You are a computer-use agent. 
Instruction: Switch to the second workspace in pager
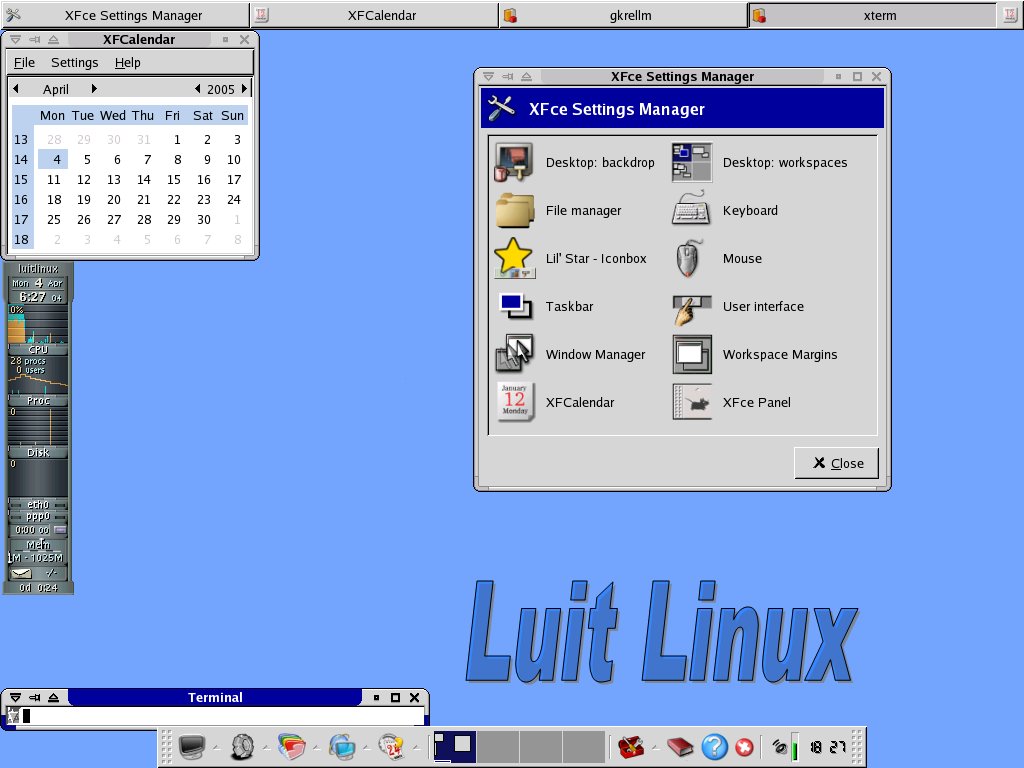click(x=498, y=746)
